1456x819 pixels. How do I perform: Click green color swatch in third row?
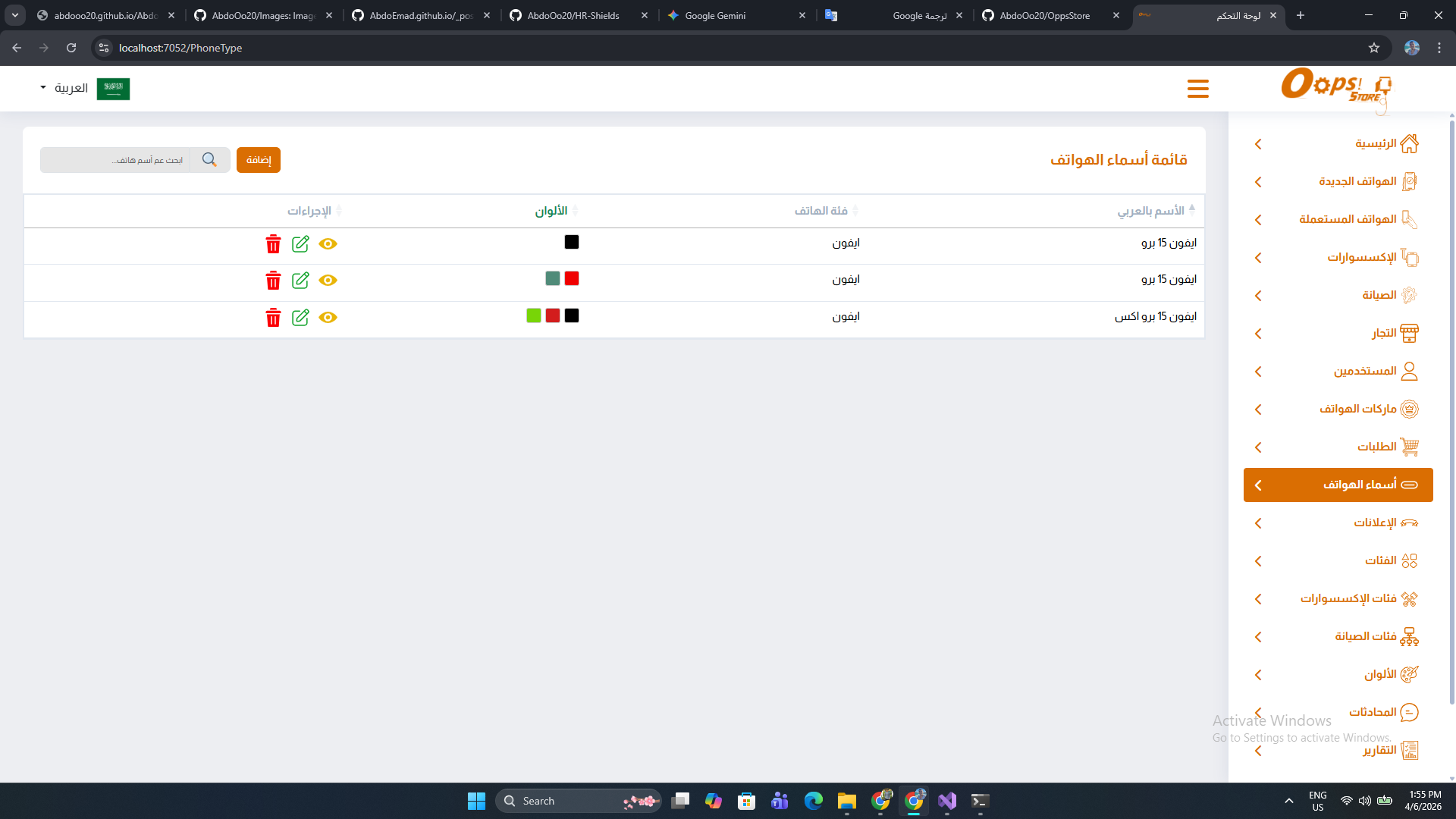pos(534,315)
